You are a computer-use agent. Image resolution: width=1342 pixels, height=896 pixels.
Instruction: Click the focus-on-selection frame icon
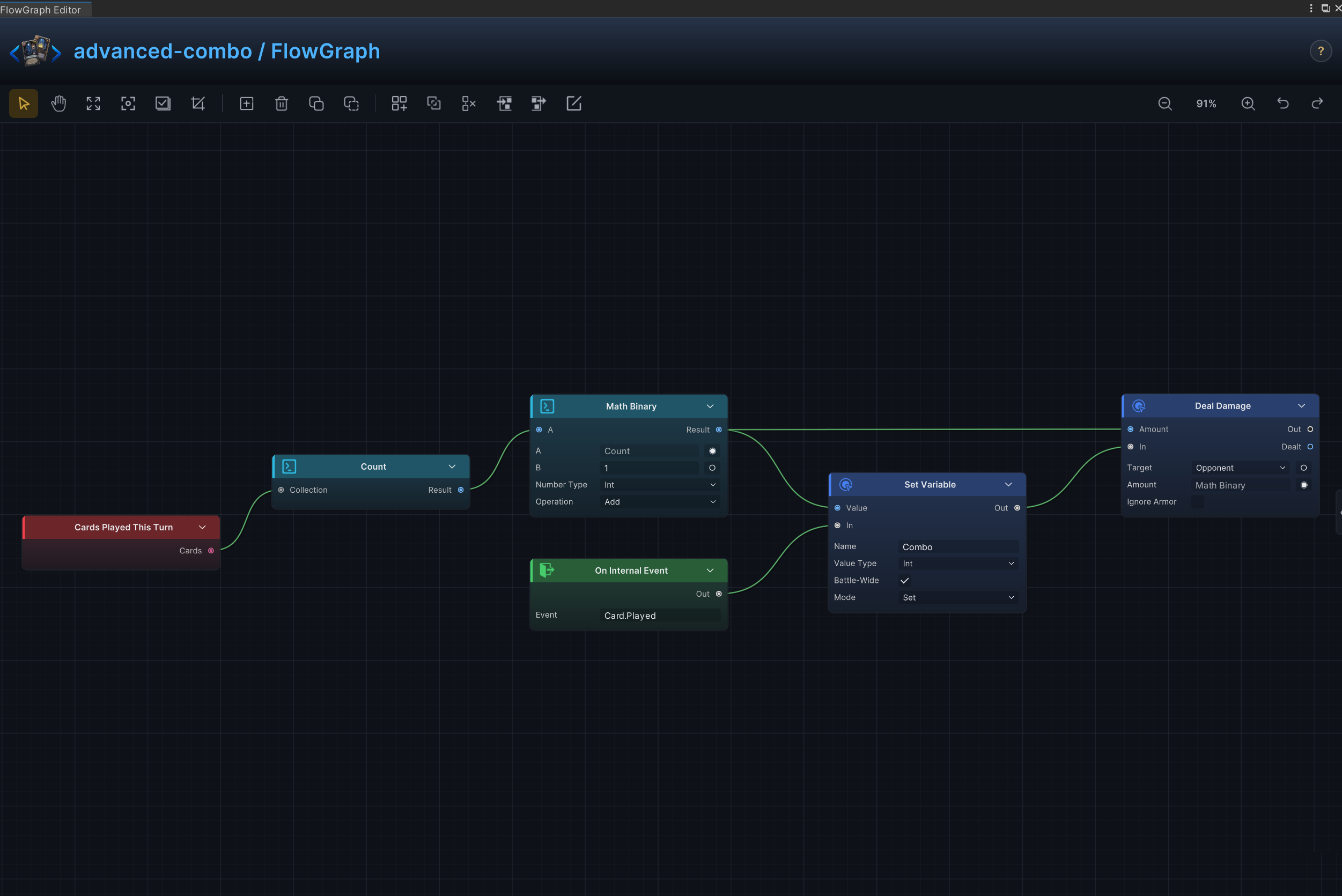(x=128, y=103)
